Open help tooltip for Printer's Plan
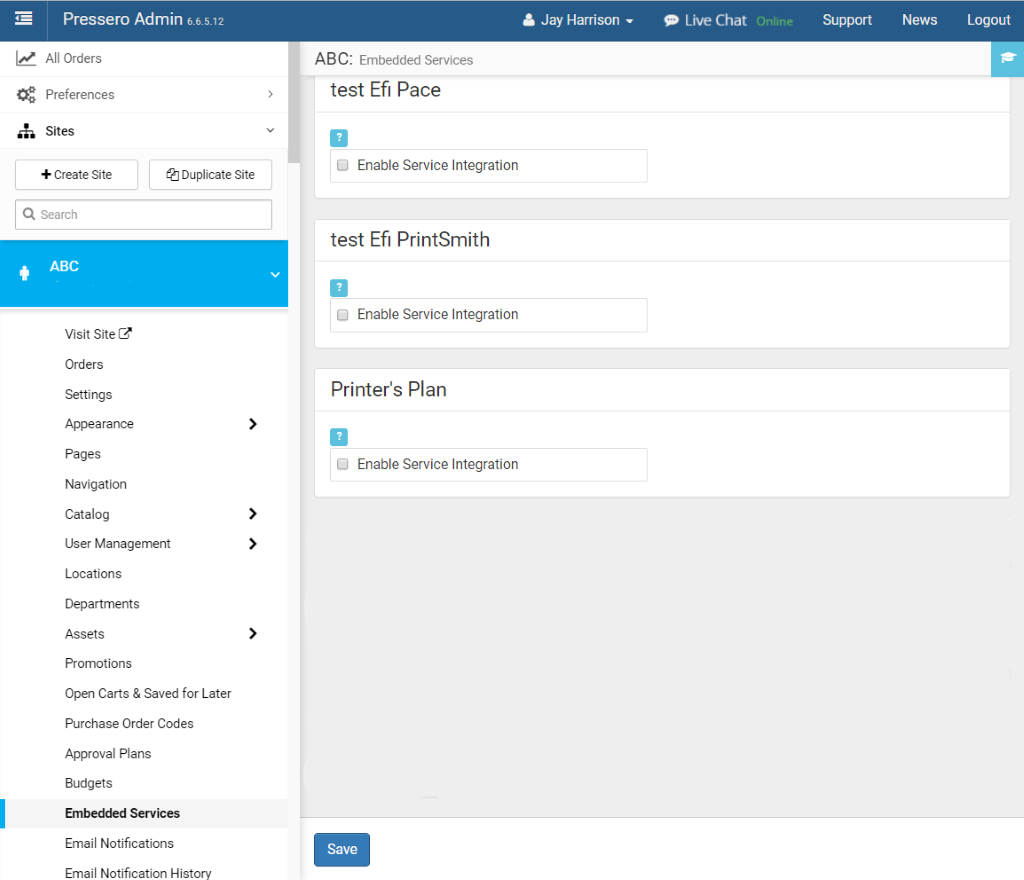 (339, 437)
